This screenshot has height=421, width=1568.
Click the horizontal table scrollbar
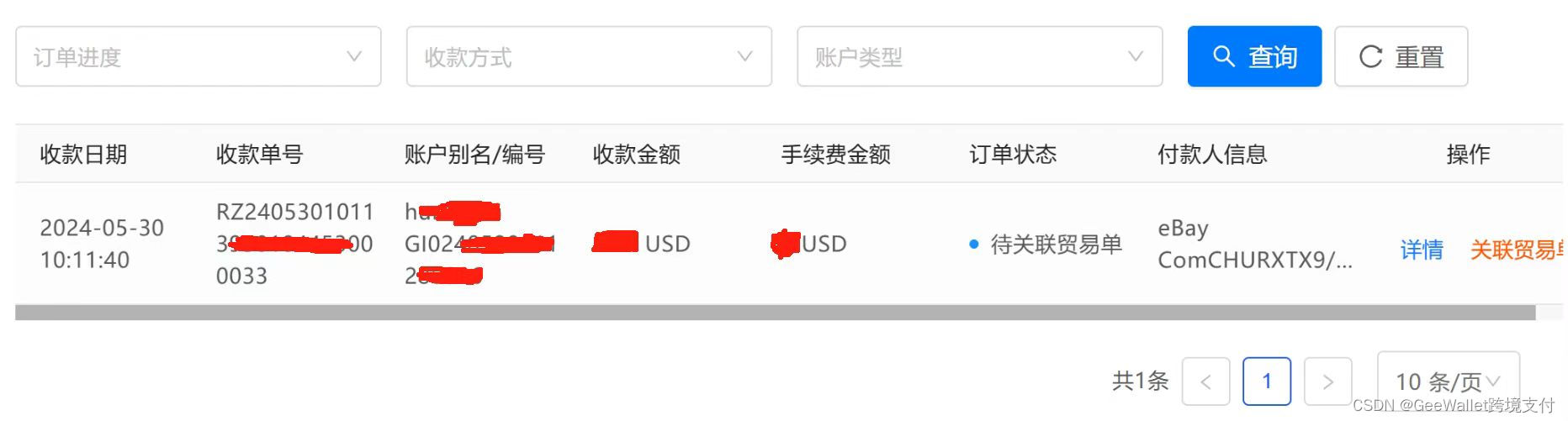[776, 313]
